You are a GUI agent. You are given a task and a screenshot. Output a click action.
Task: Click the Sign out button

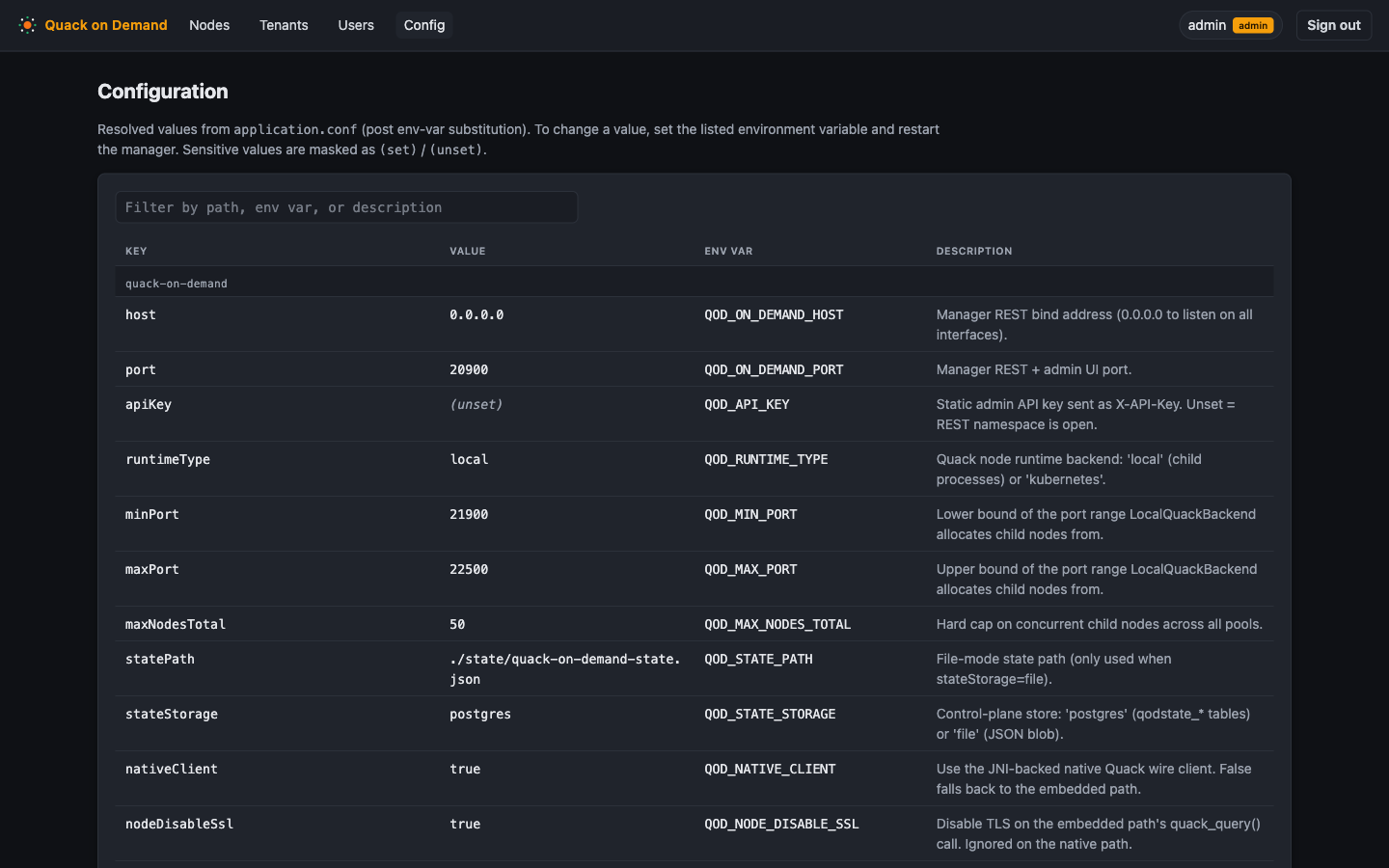(x=1334, y=25)
